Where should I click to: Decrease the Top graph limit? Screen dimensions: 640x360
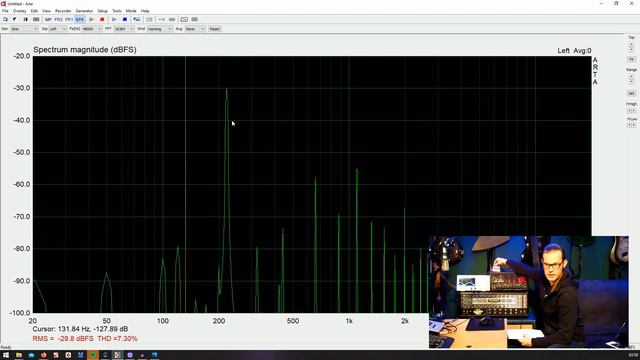(631, 49)
